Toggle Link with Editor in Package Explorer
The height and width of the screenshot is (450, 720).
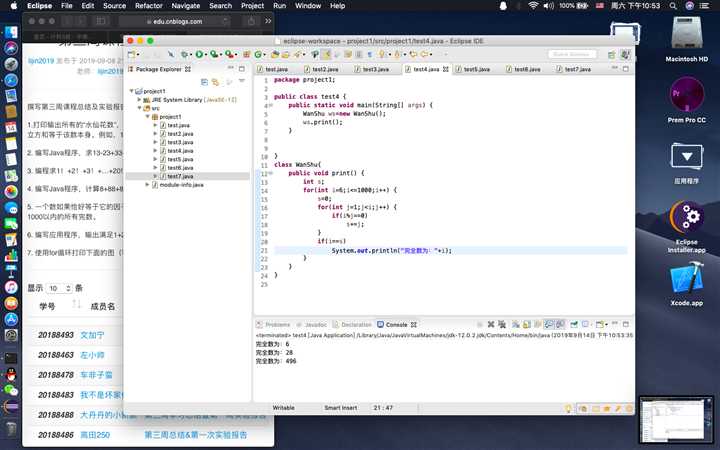pos(215,82)
